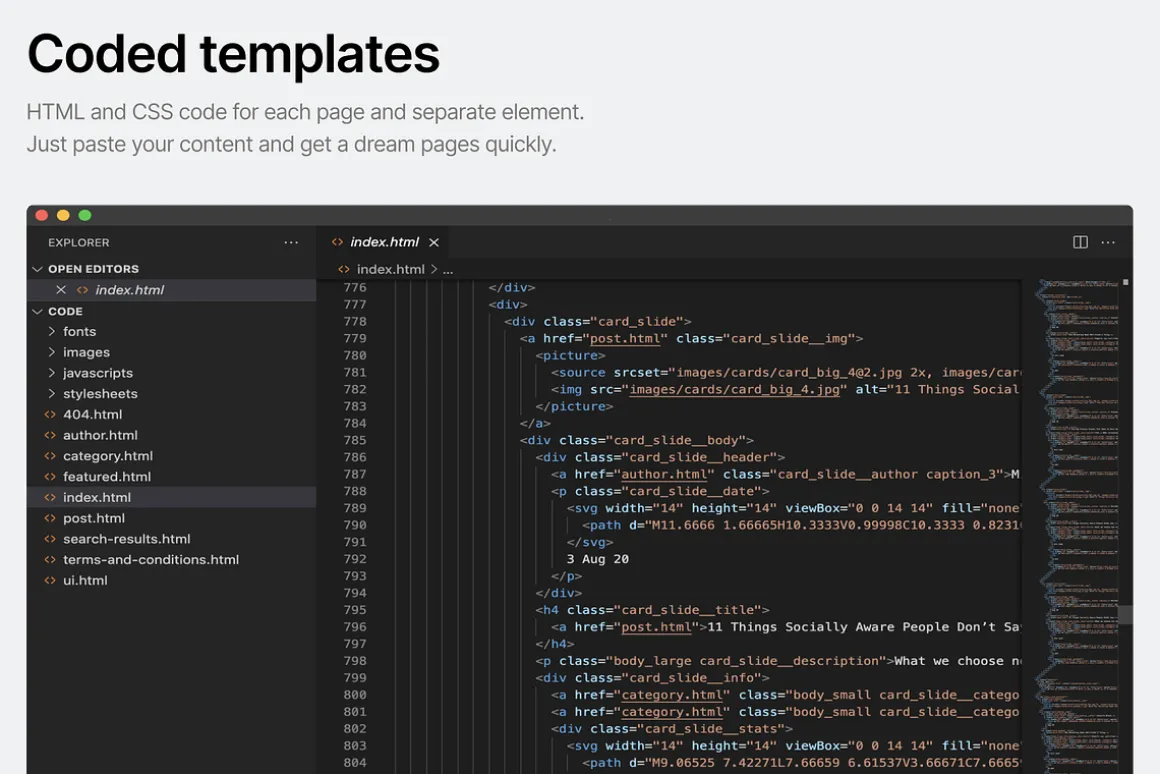Click category.html link on line 801
The width and height of the screenshot is (1160, 774).
[672, 712]
